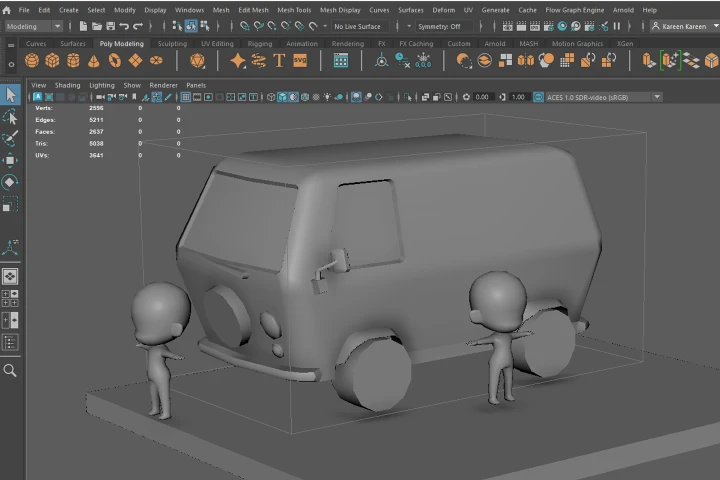The height and width of the screenshot is (480, 720).
Task: Click the Sweep Mesh star icon
Action: click(x=237, y=61)
